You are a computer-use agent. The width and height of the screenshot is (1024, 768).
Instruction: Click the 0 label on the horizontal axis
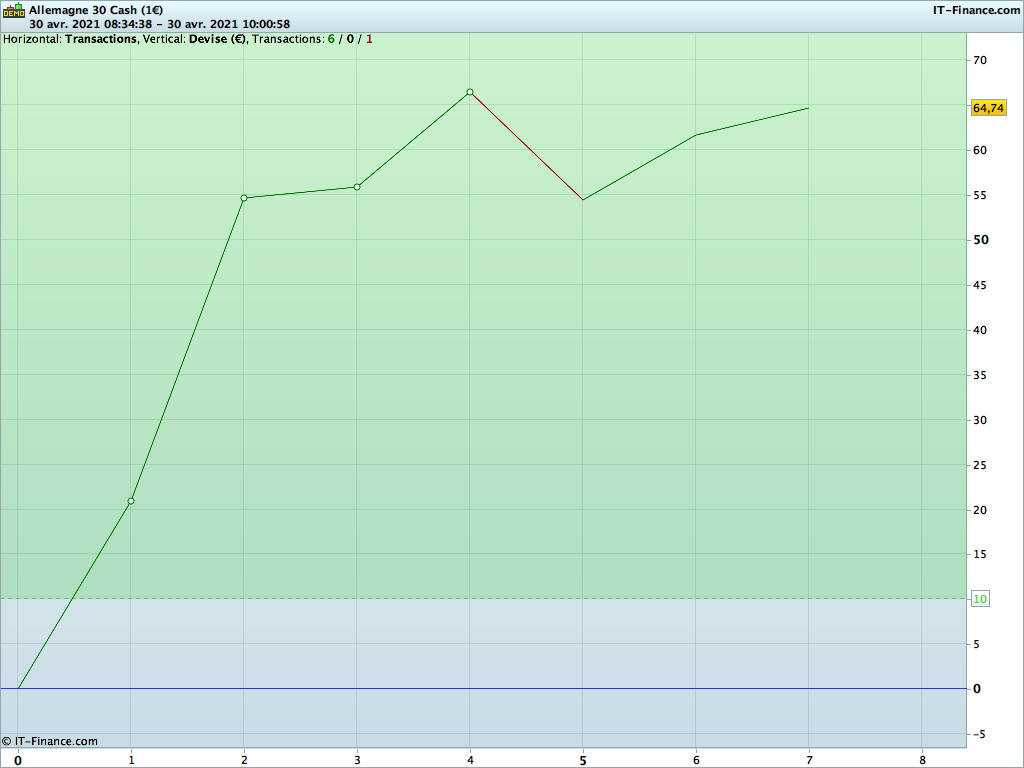[18, 760]
